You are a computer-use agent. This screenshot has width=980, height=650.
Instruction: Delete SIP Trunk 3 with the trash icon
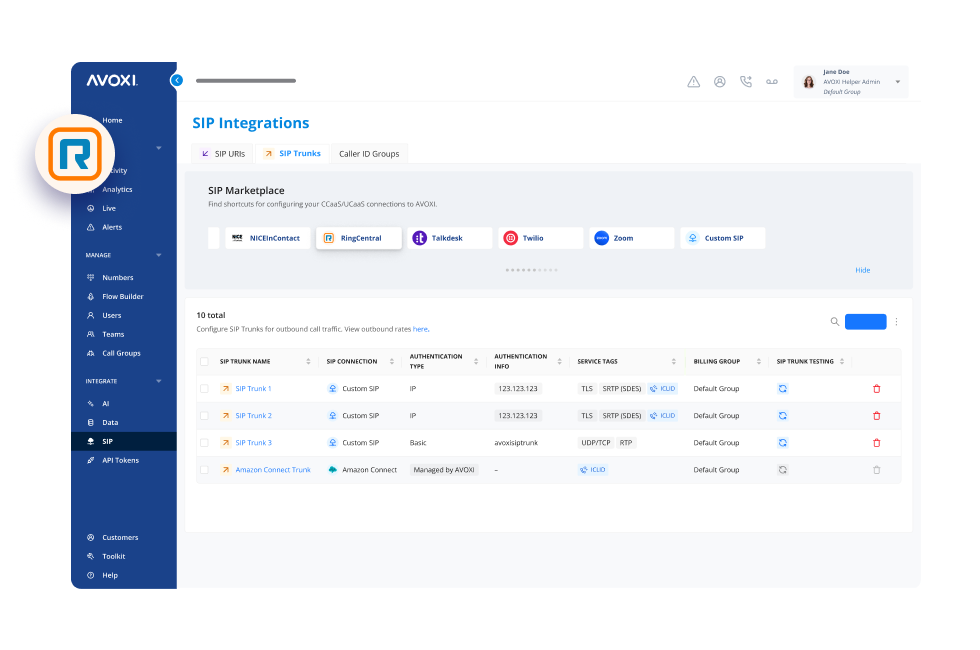[876, 442]
